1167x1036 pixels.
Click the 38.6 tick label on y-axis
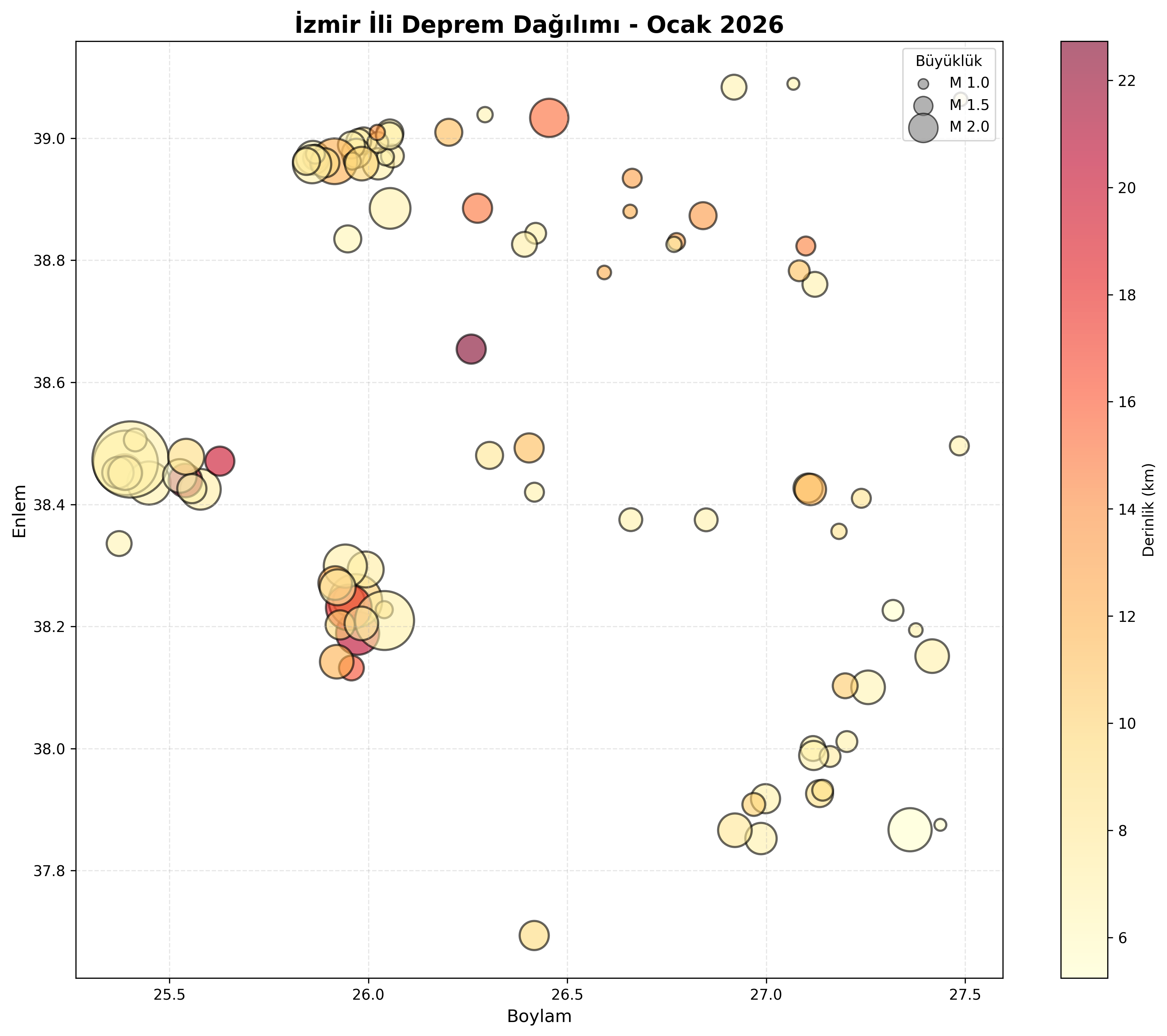pos(50,382)
